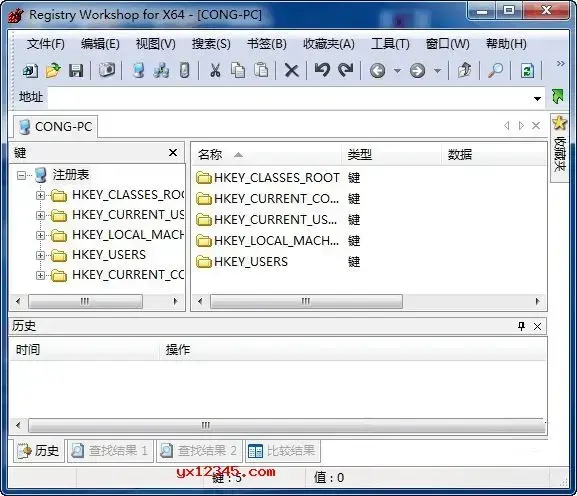This screenshot has height=496, width=577.
Task: Open the 书签(B) menu
Action: click(267, 44)
